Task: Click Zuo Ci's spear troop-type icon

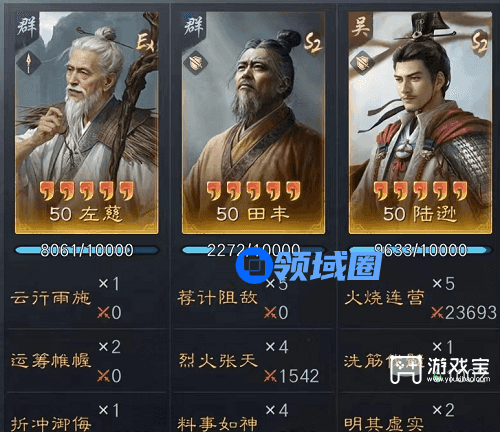Action: [x=29, y=63]
